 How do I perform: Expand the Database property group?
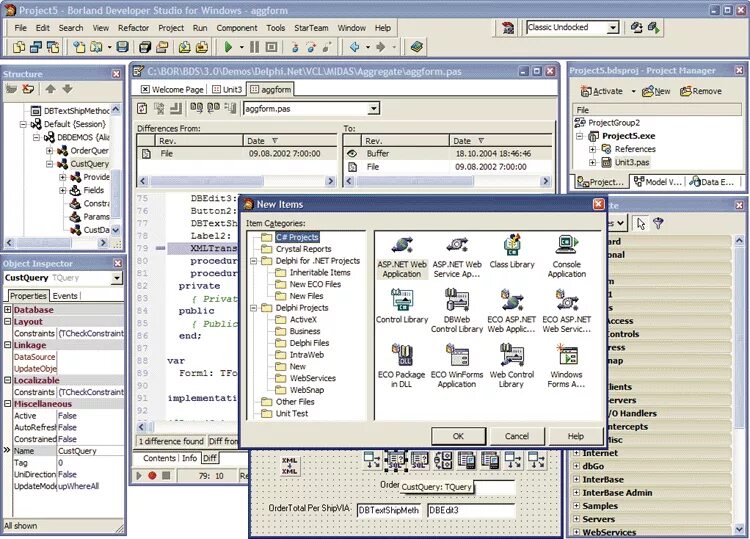coord(8,309)
